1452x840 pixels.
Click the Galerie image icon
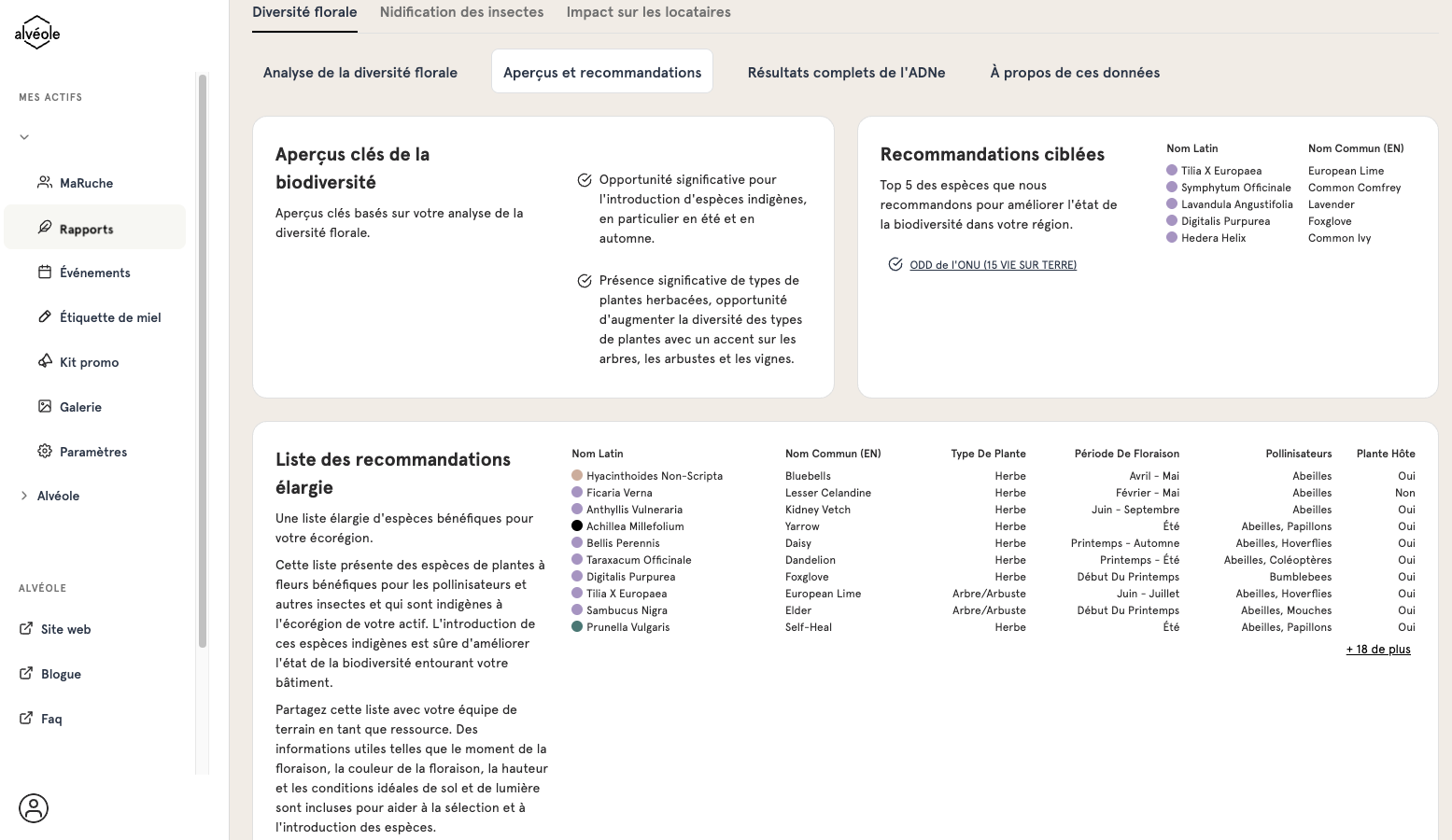point(44,406)
